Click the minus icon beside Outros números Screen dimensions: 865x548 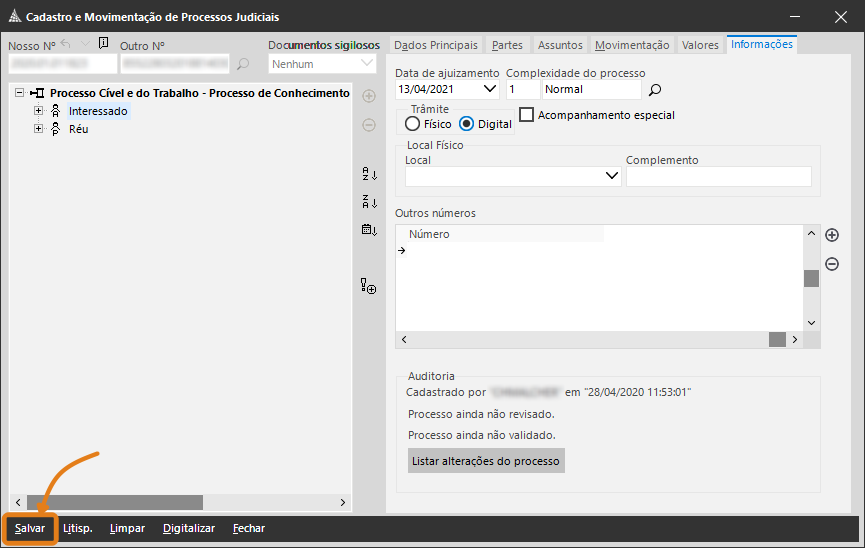tap(831, 264)
